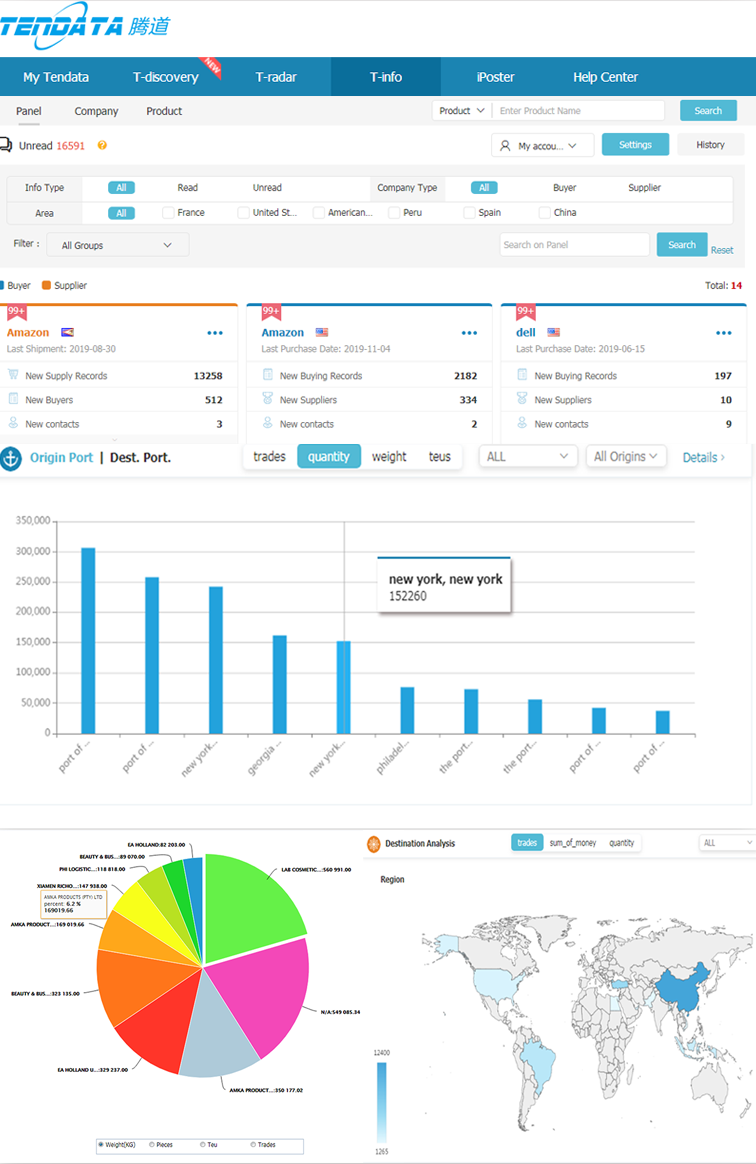
Task: Click the Destination Analysis globe icon
Action: click(374, 843)
